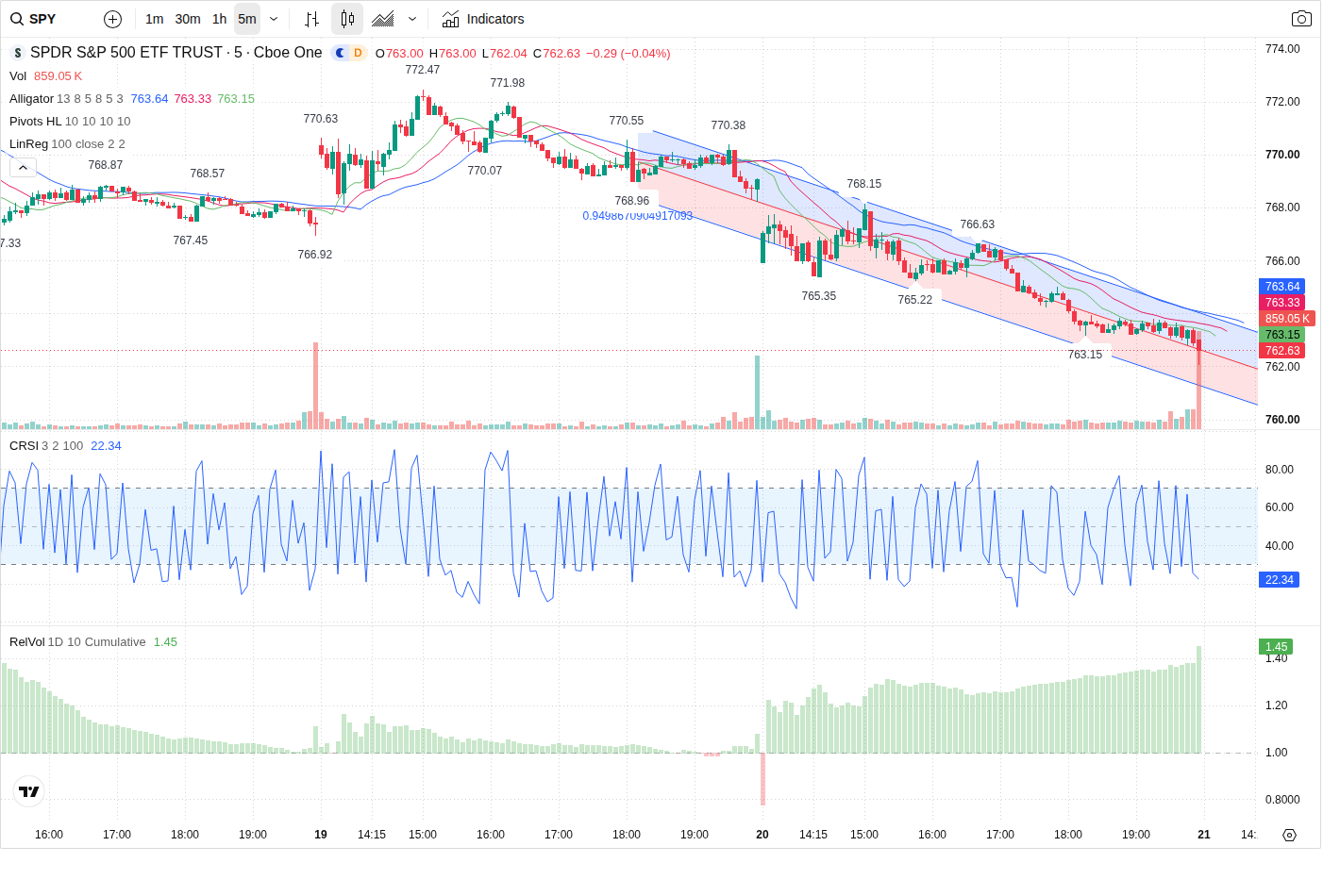Click the 1.45 RelVol axis label
The image size is (1340, 896).
[x=1276, y=647]
